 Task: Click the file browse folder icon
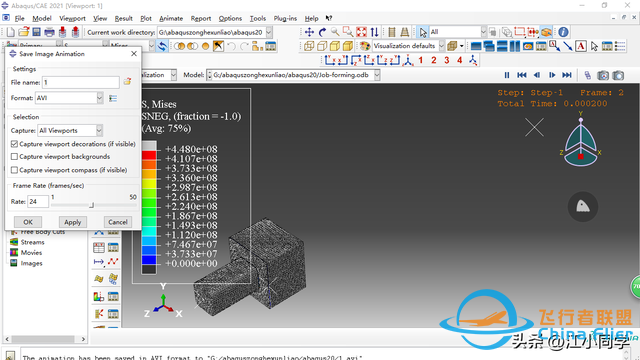[x=127, y=82]
